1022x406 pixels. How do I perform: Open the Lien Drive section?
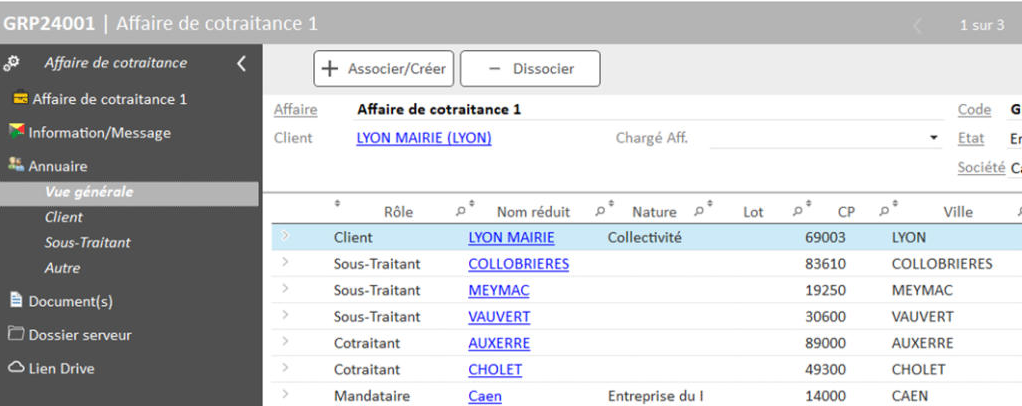pos(61,368)
